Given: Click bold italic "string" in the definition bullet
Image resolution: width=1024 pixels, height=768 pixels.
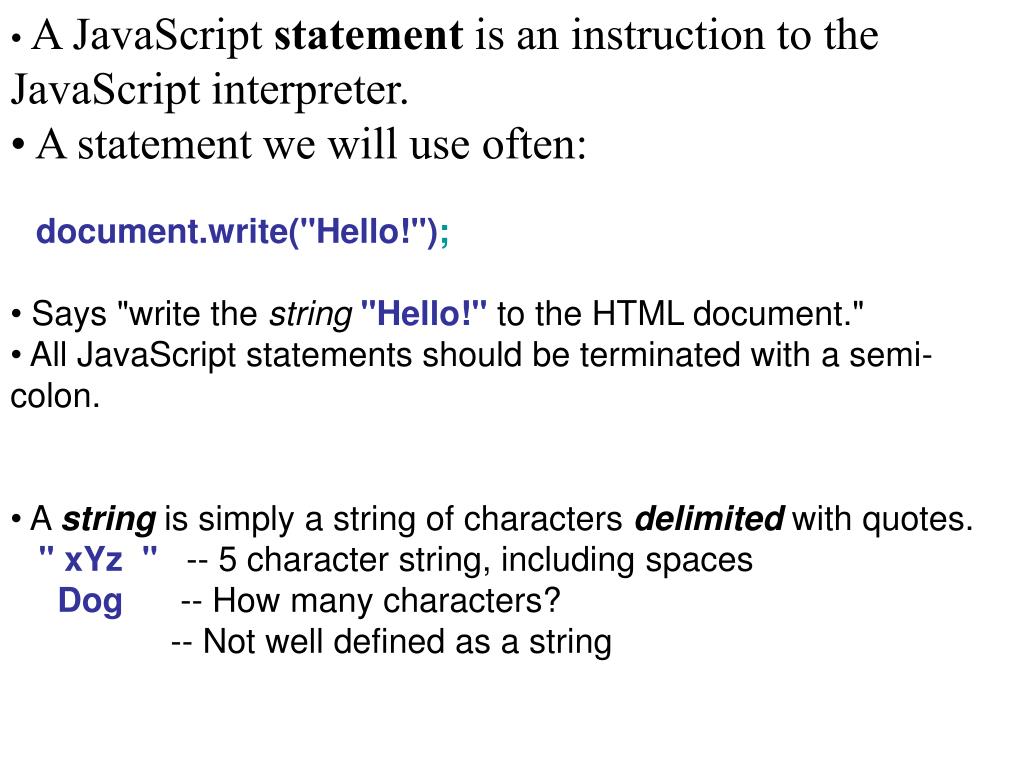Looking at the screenshot, I should coord(108,520).
